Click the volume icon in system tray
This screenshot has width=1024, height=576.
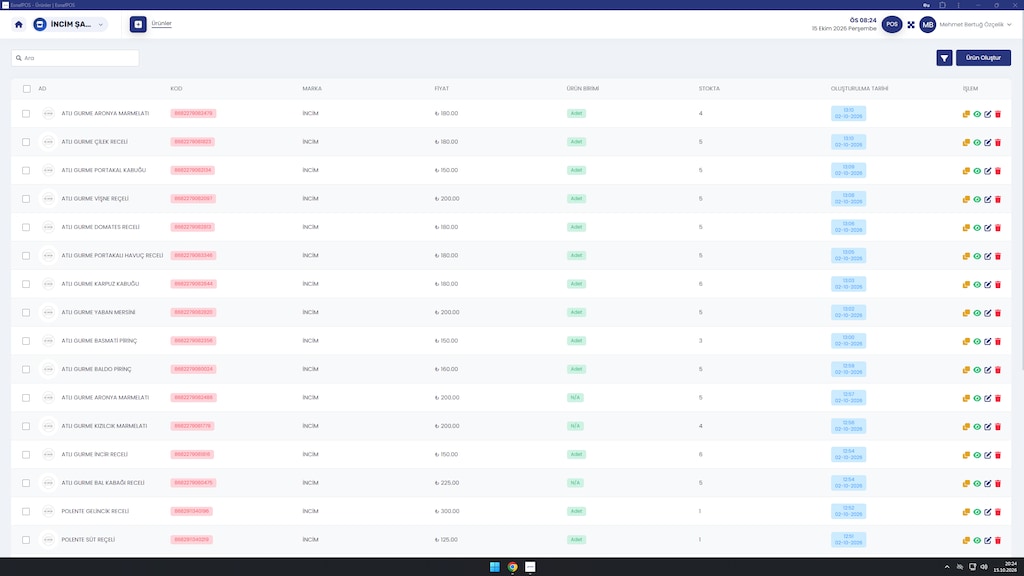984,567
